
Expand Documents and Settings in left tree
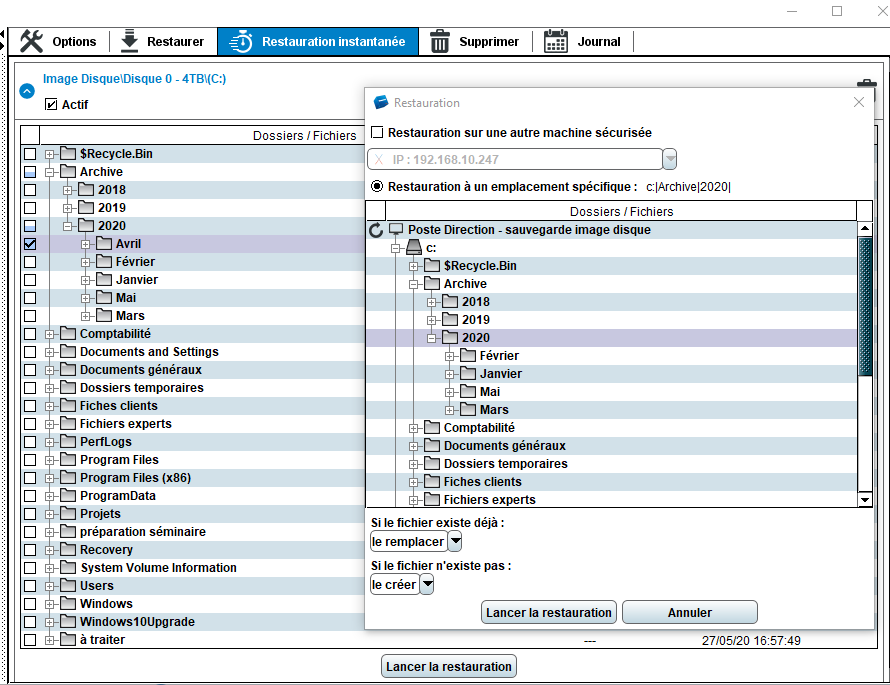tap(49, 352)
